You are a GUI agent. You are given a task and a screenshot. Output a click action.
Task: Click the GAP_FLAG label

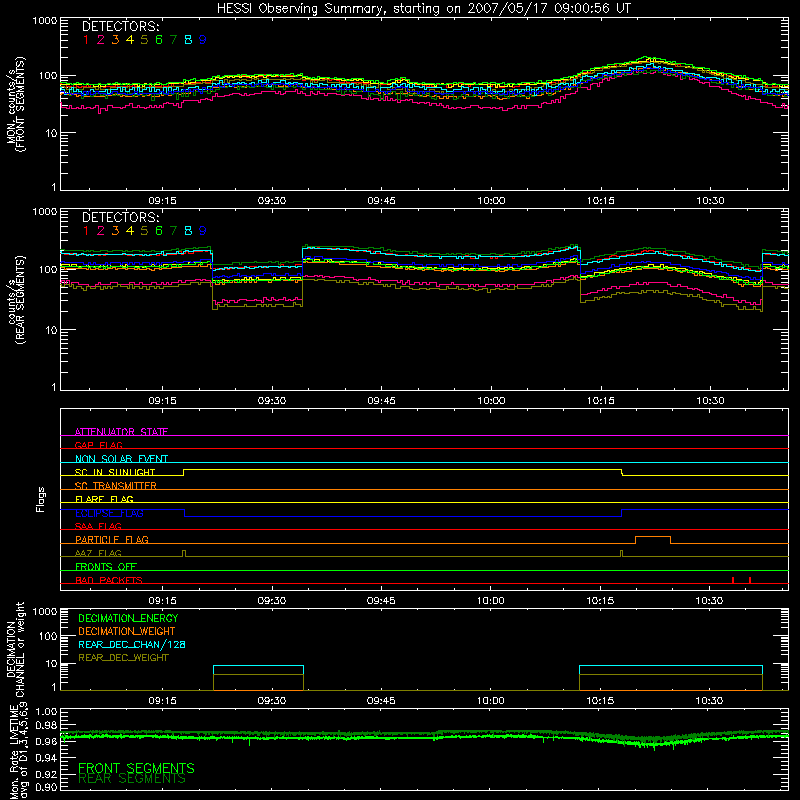98,445
